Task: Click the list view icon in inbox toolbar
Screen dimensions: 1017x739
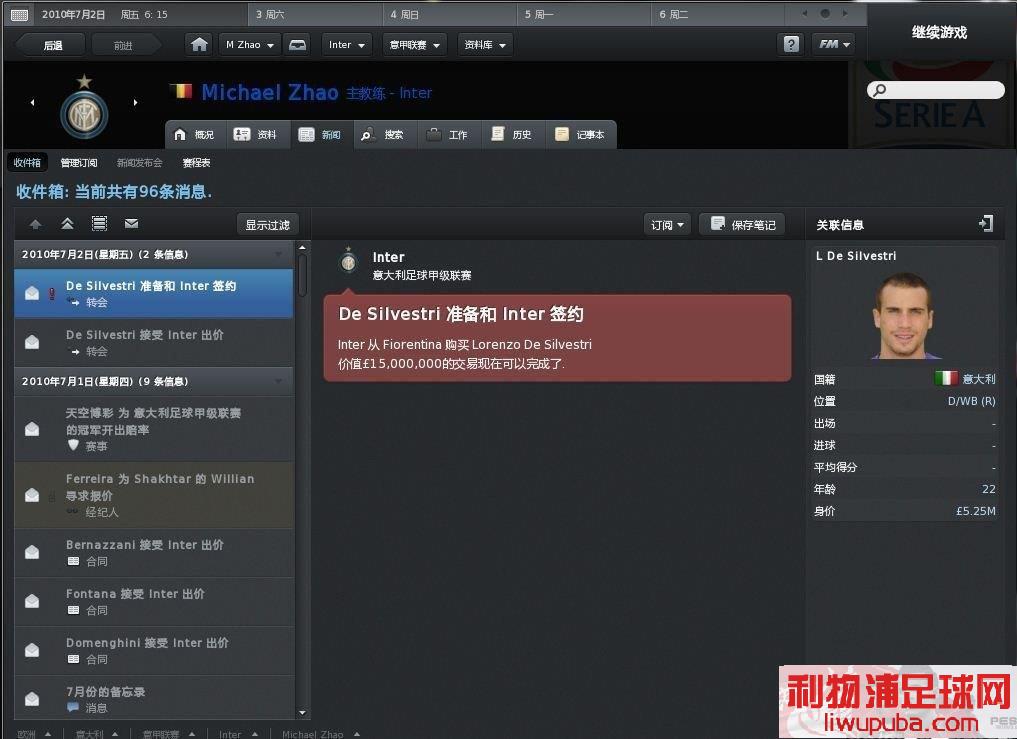Action: (x=99, y=224)
